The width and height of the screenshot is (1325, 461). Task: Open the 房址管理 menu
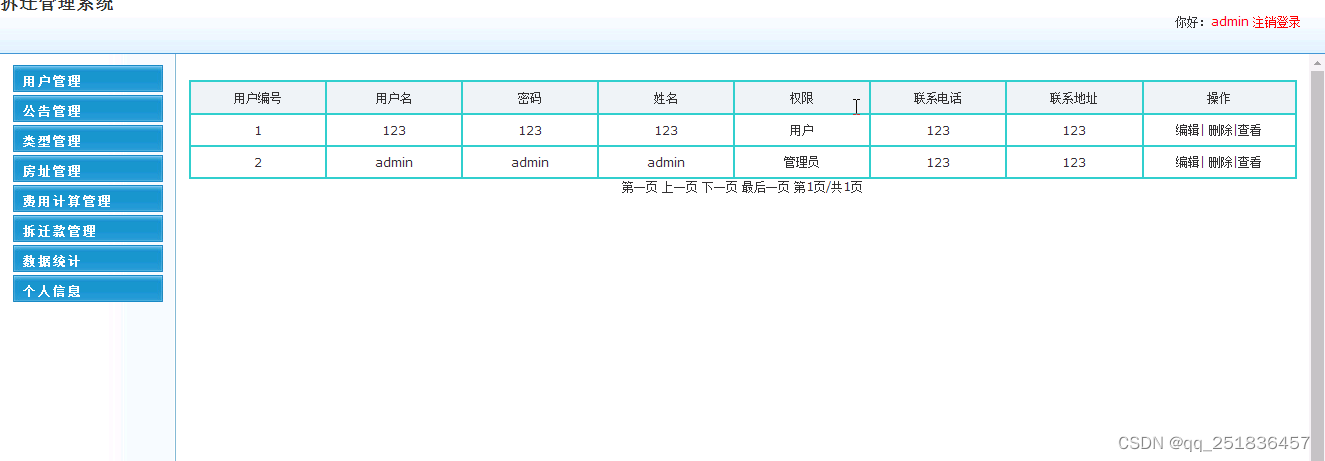click(88, 171)
